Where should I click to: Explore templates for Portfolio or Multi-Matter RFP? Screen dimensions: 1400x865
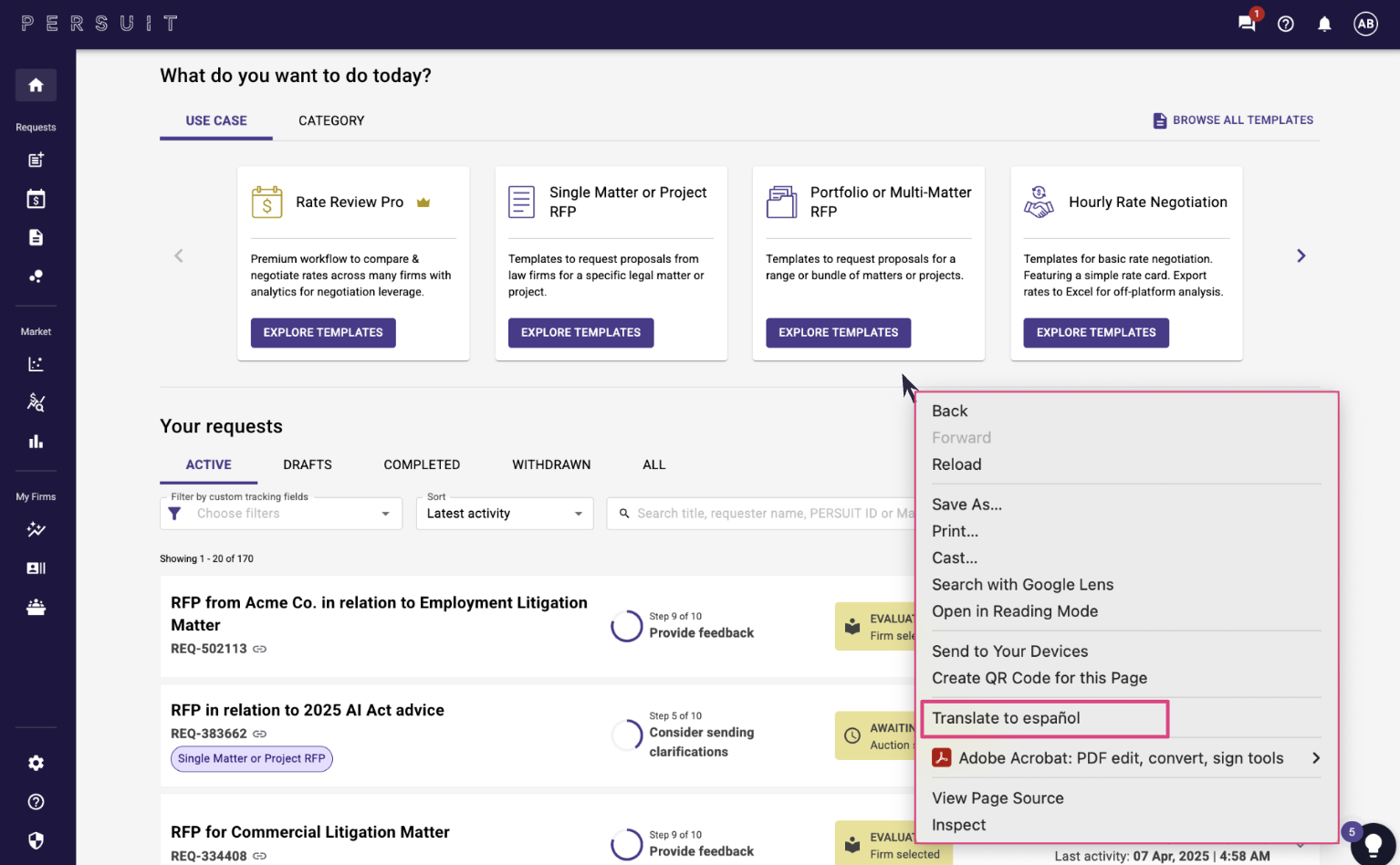pyautogui.click(x=838, y=333)
